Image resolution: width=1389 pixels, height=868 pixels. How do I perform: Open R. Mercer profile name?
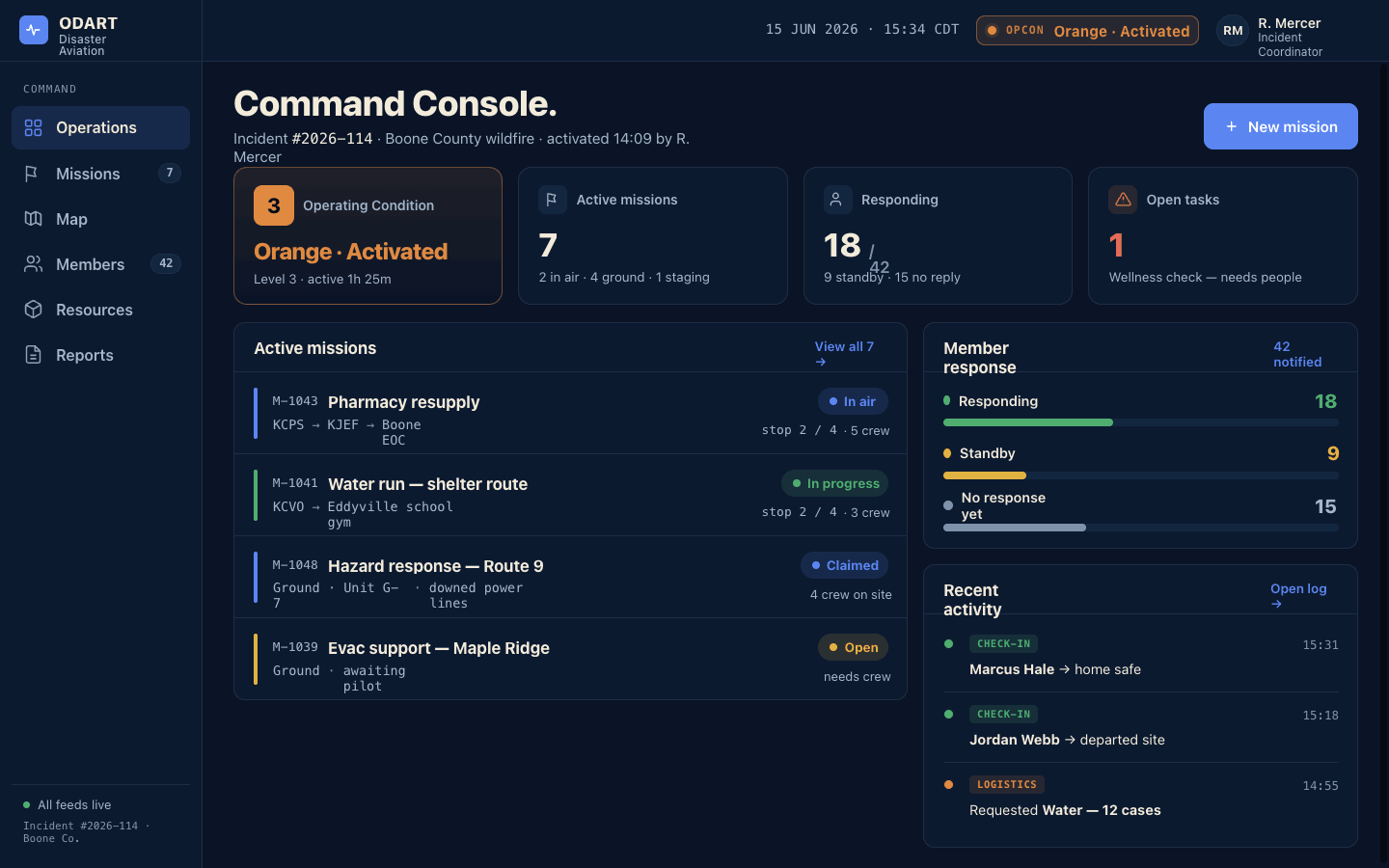1290,23
